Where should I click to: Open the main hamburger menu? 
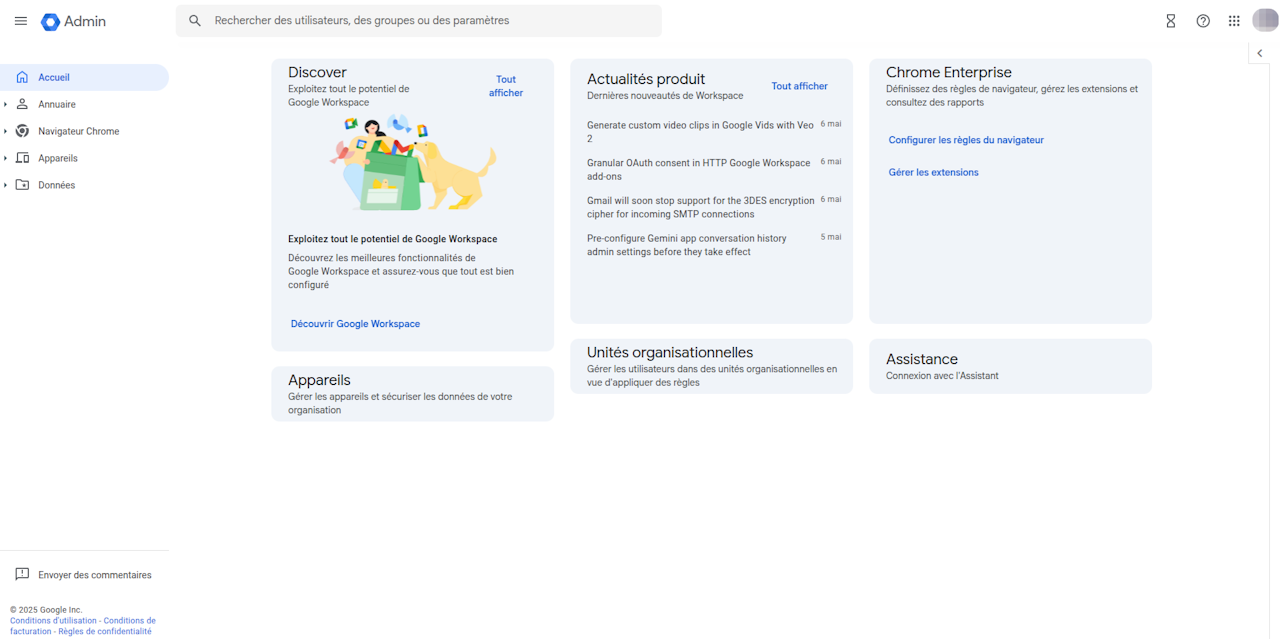pos(21,21)
